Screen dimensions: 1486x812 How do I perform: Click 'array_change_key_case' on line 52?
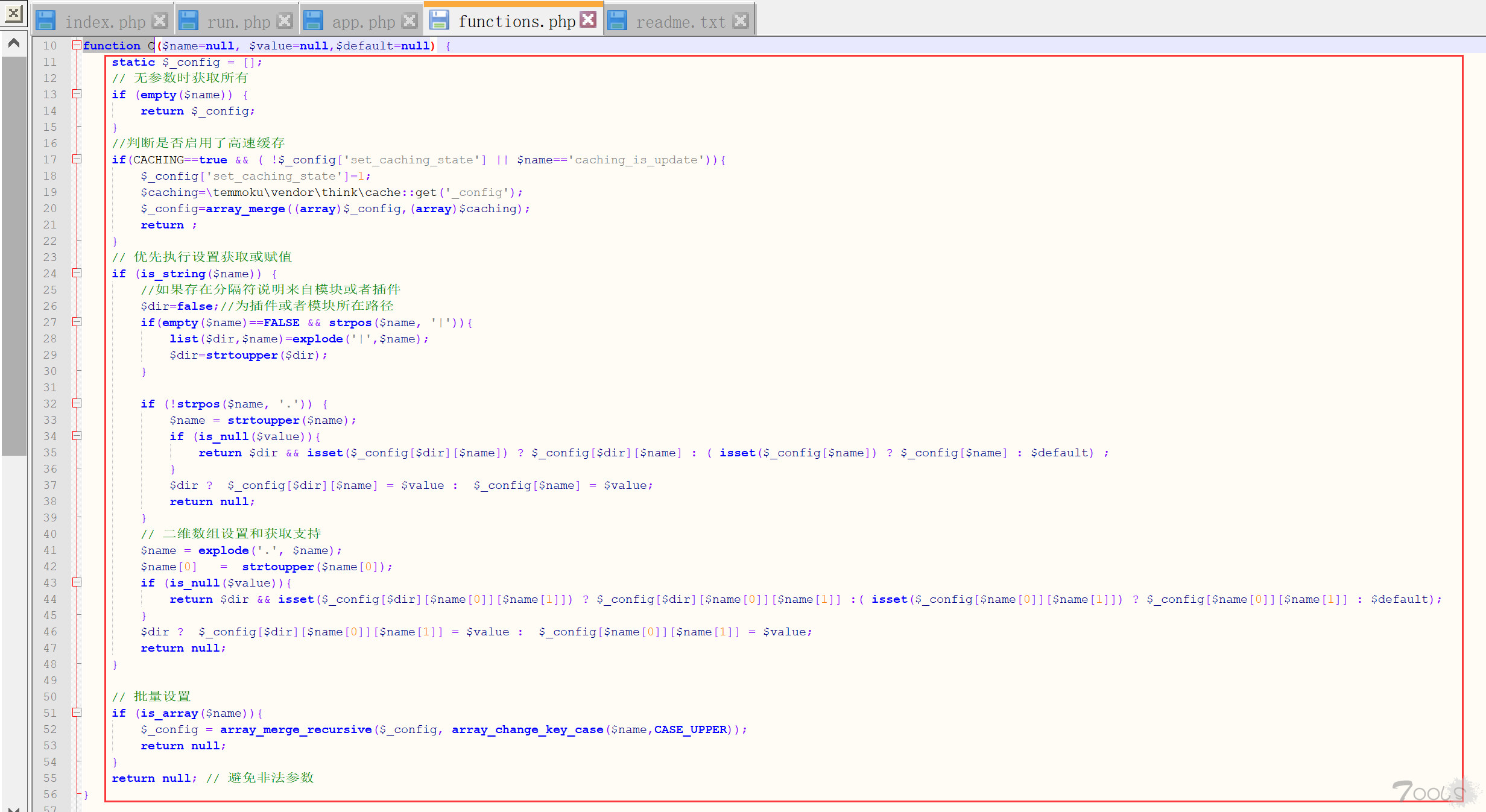pos(528,729)
